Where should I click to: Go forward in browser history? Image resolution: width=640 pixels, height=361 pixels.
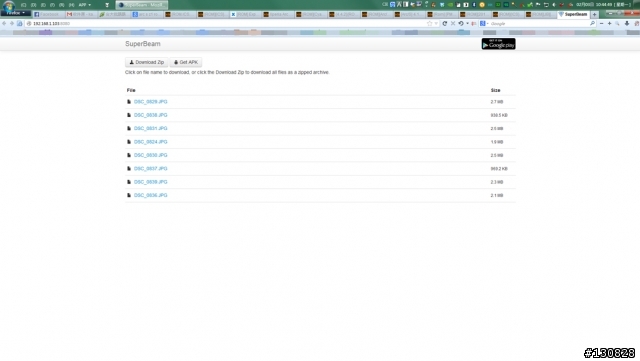(x=12, y=24)
